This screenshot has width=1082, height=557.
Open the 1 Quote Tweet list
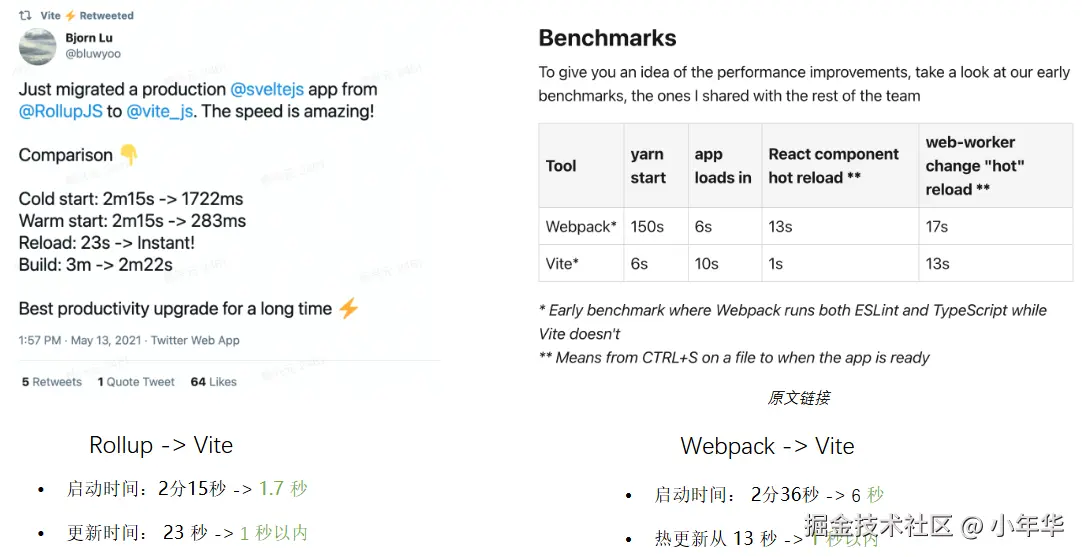tap(136, 382)
